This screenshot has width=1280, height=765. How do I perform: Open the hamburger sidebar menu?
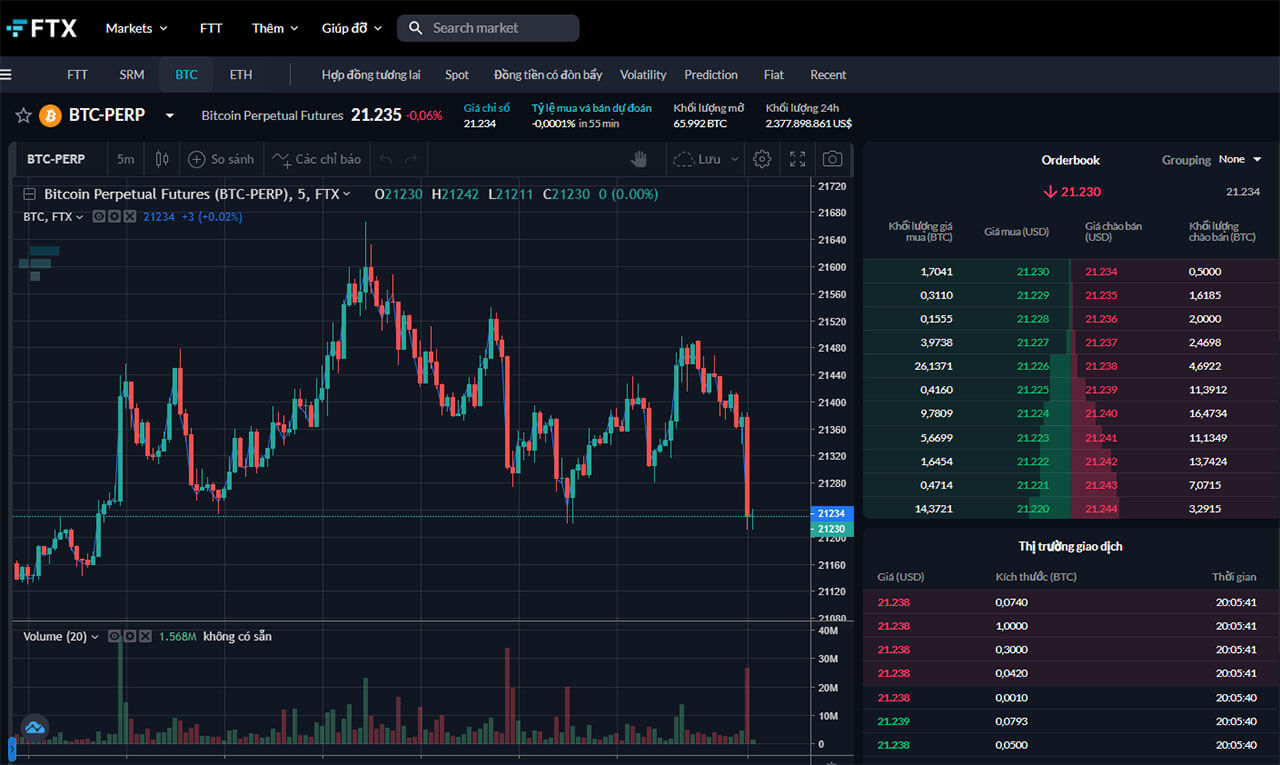[x=6, y=75]
